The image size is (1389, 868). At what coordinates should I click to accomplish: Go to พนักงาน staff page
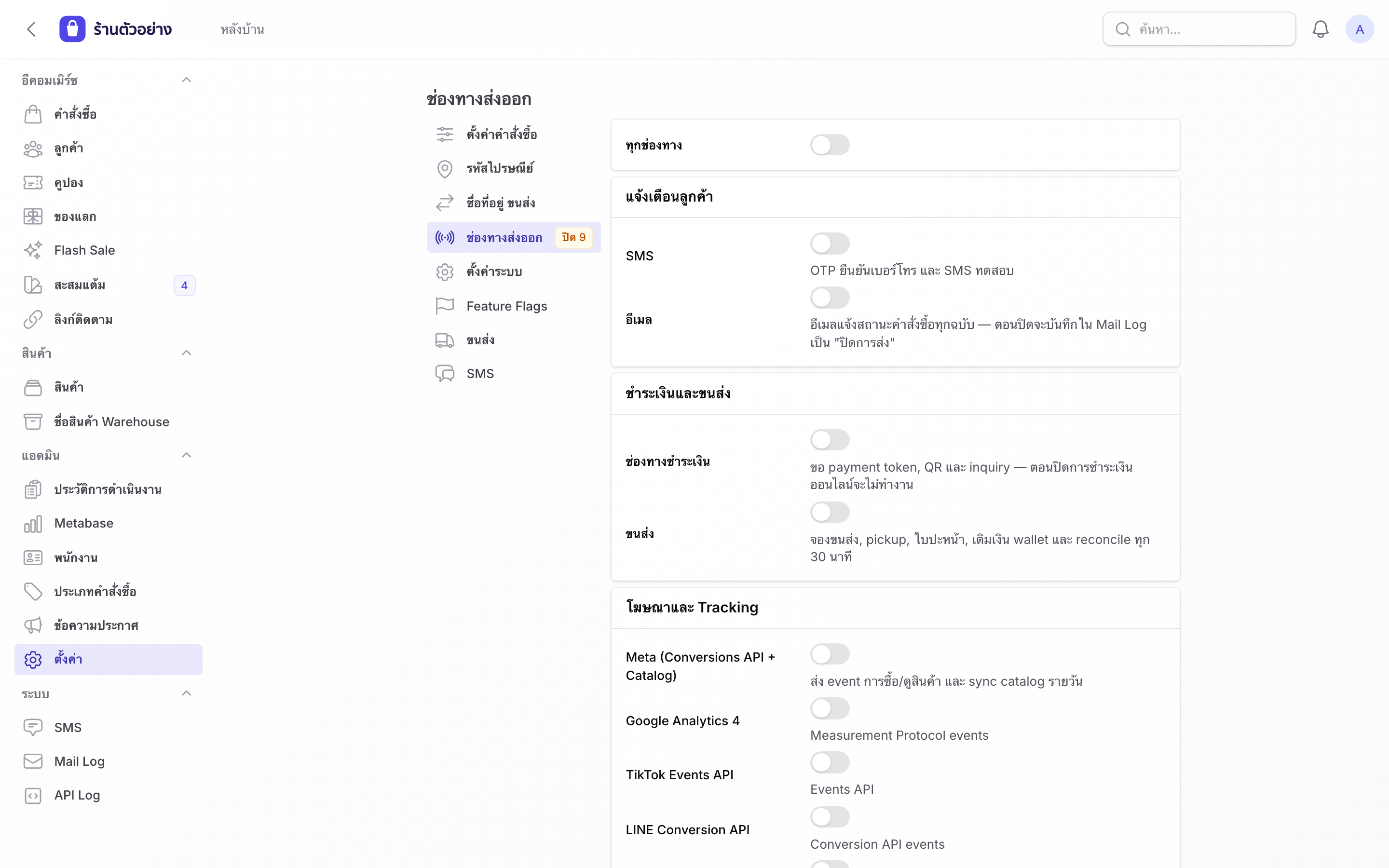click(109, 557)
